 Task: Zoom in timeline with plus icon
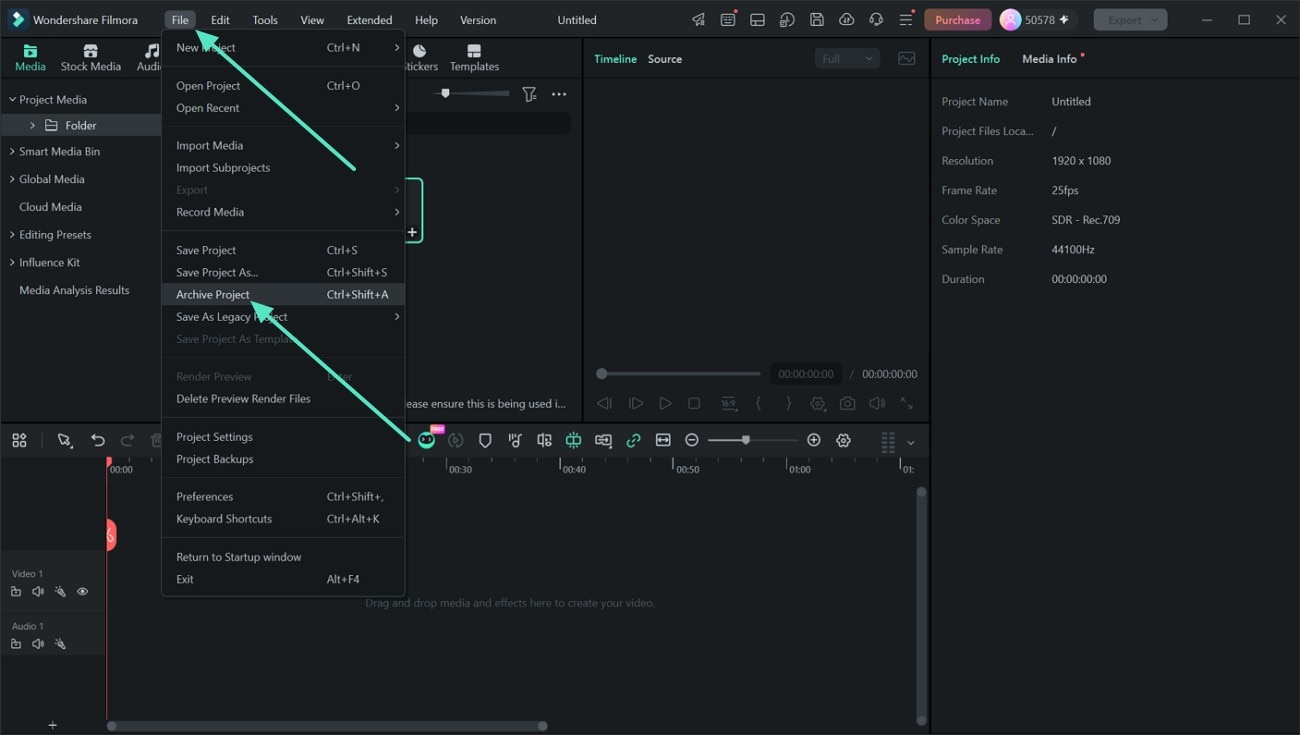(x=814, y=441)
